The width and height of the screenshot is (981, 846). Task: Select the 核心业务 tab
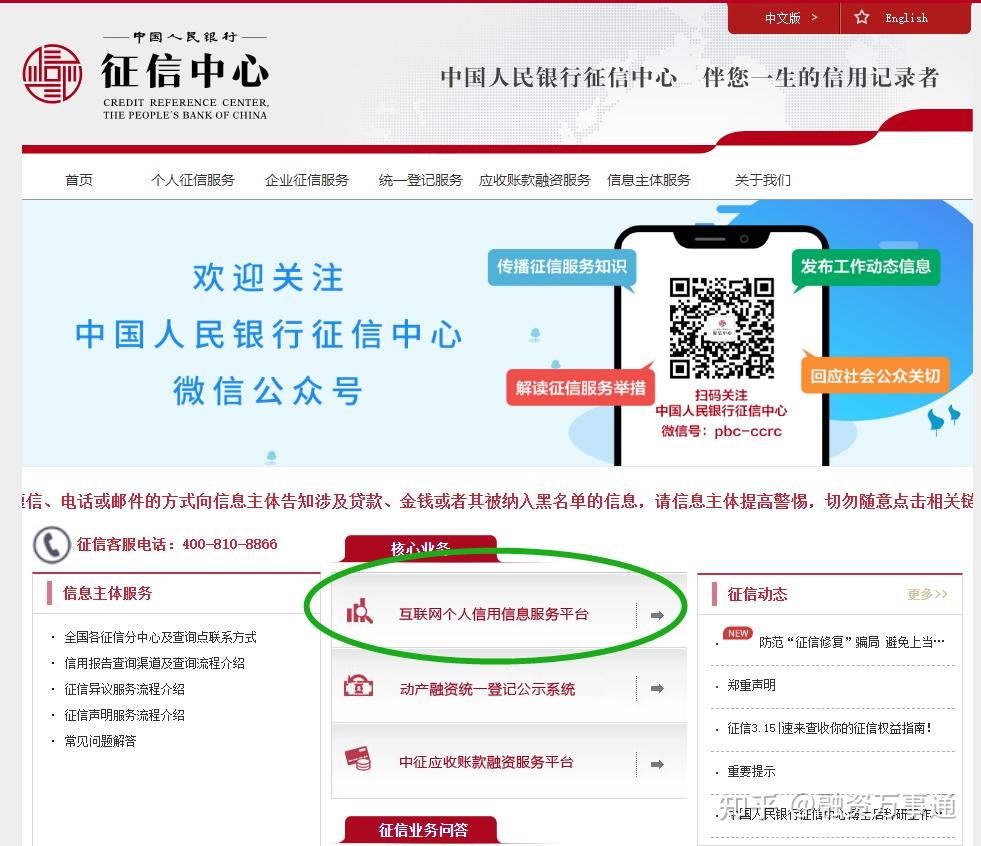[x=420, y=549]
